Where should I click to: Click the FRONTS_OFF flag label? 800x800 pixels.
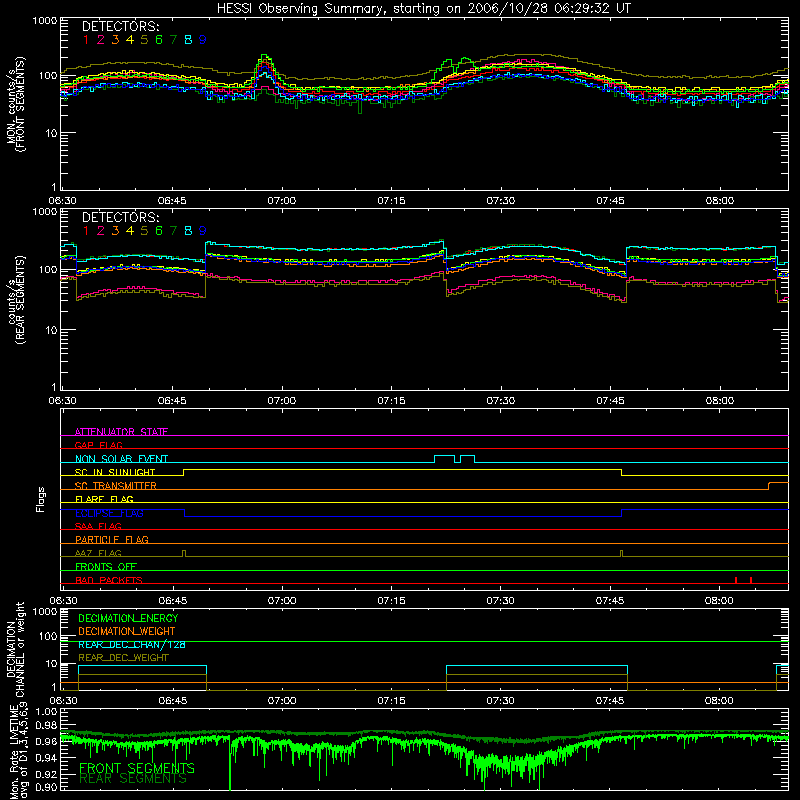point(106,566)
